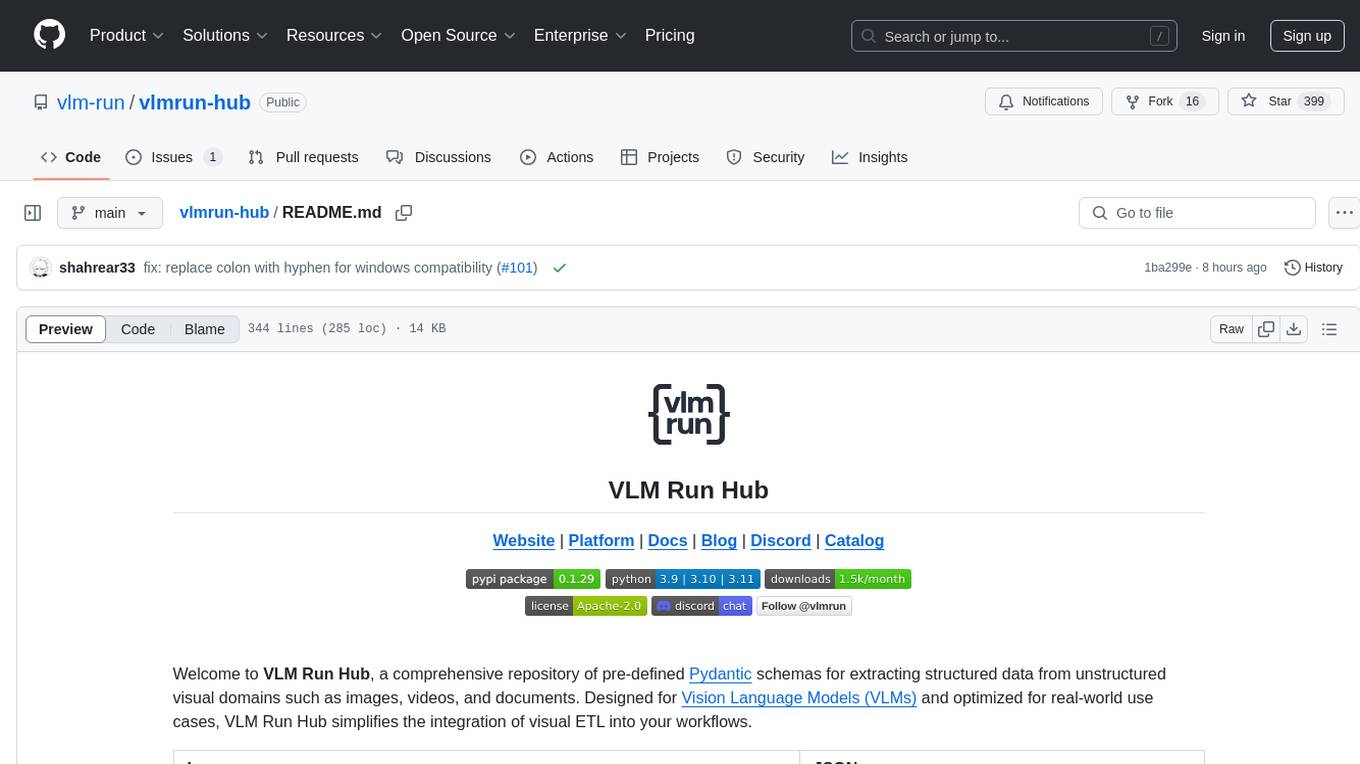Screen dimensions: 1360x764
Task: Download the raw file
Action: [x=1293, y=329]
